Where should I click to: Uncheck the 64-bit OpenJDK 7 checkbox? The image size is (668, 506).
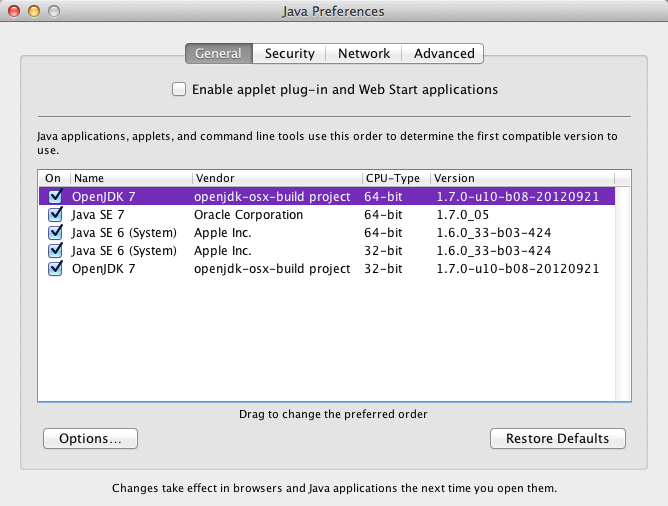[x=55, y=197]
